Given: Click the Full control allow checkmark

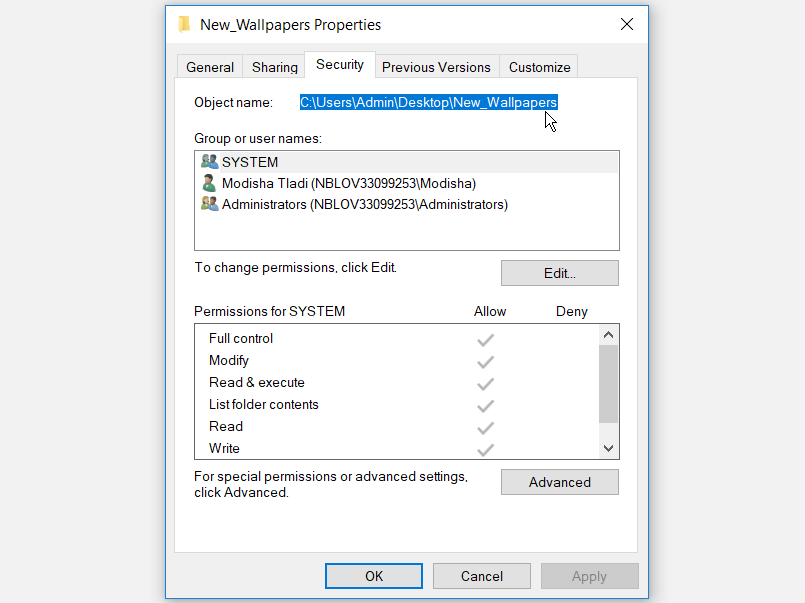Looking at the screenshot, I should 486,339.
